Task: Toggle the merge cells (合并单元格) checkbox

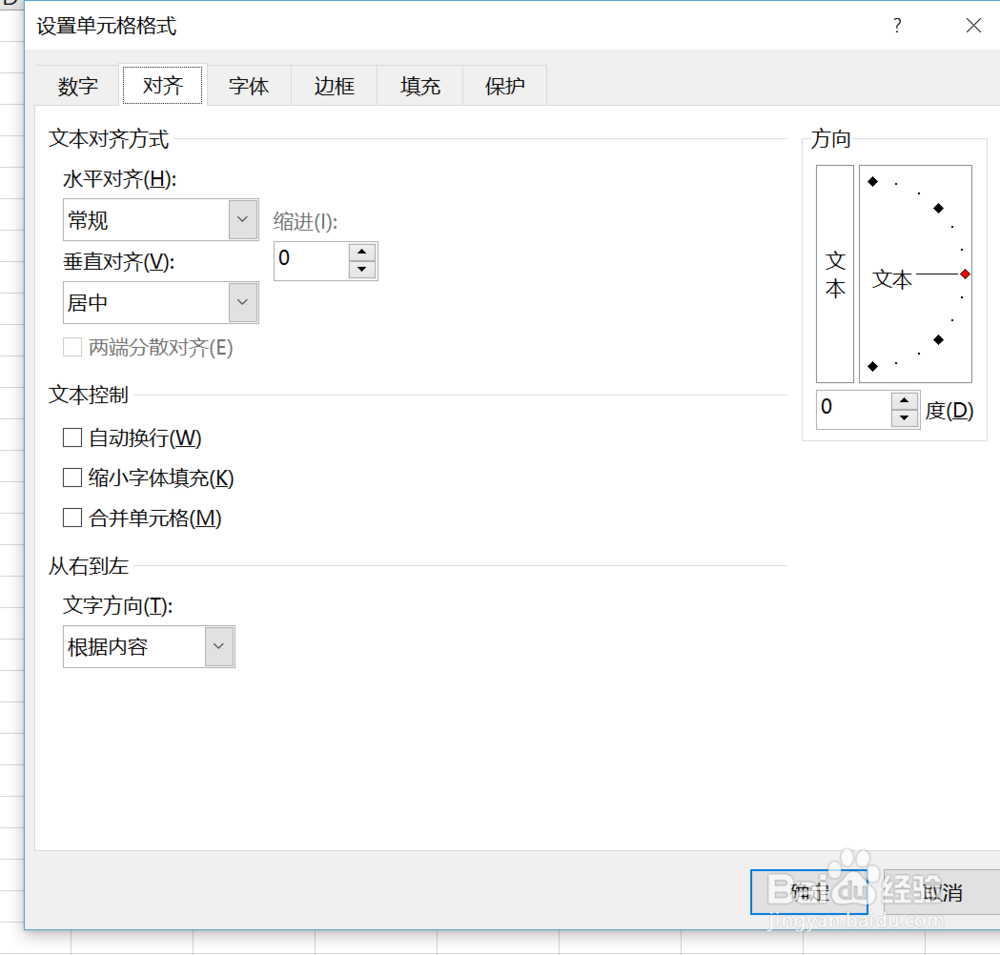Action: click(72, 518)
